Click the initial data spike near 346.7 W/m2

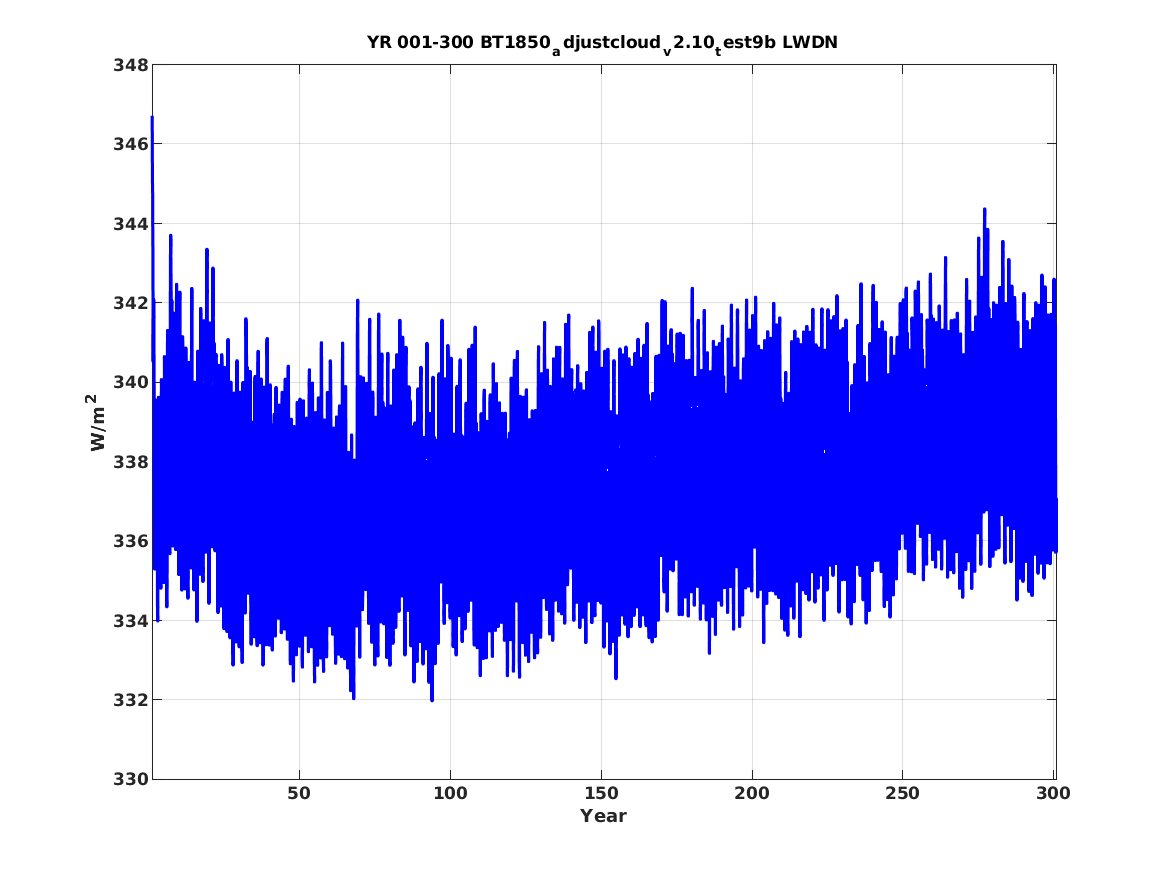pyautogui.click(x=153, y=119)
